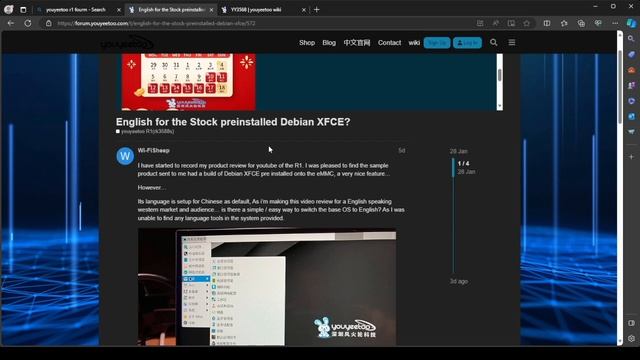Open the forum hamburger menu
The image size is (640, 360).
512,42
